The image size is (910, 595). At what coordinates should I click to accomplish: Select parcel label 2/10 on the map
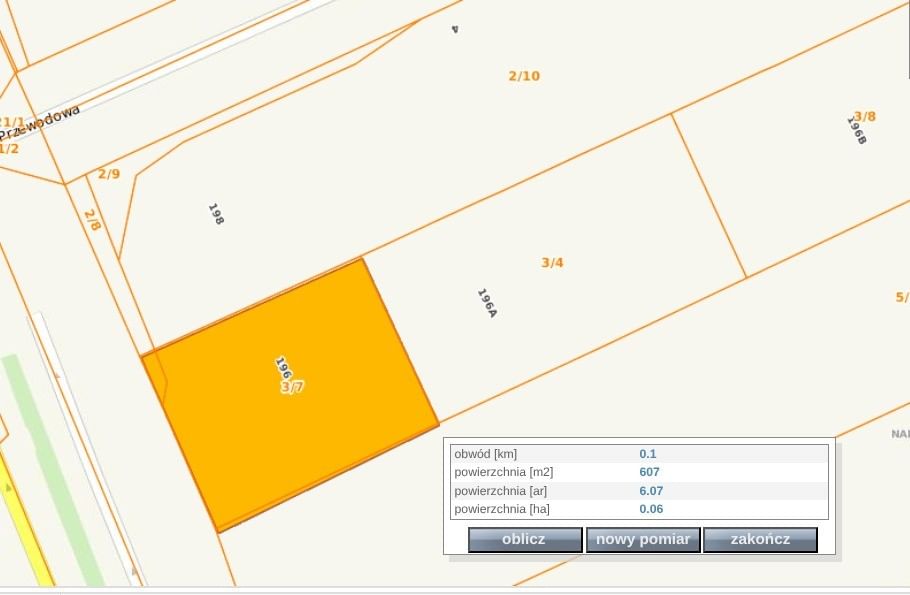[524, 76]
